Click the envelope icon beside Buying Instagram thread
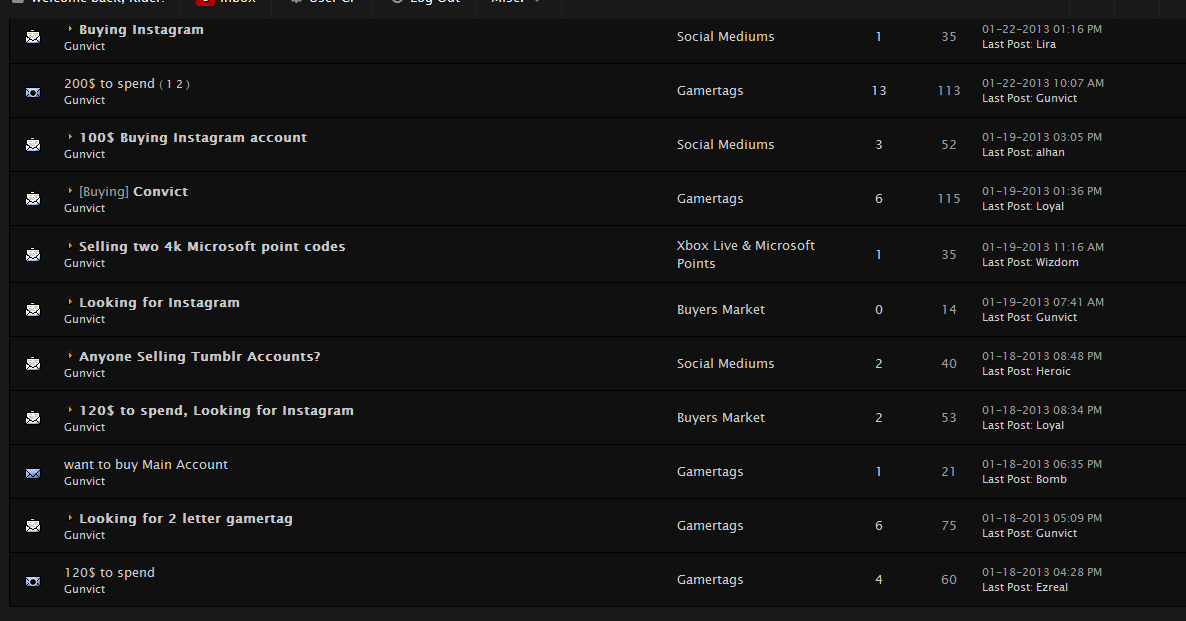 coord(33,37)
